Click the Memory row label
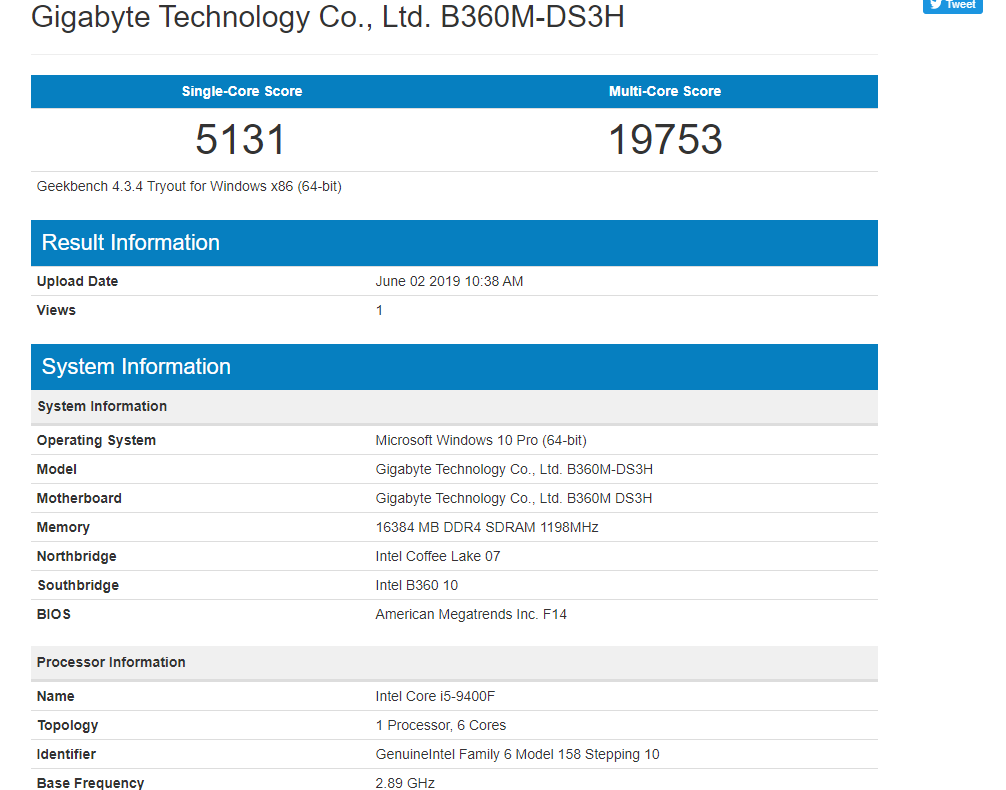The height and width of the screenshot is (790, 1006). (x=63, y=527)
